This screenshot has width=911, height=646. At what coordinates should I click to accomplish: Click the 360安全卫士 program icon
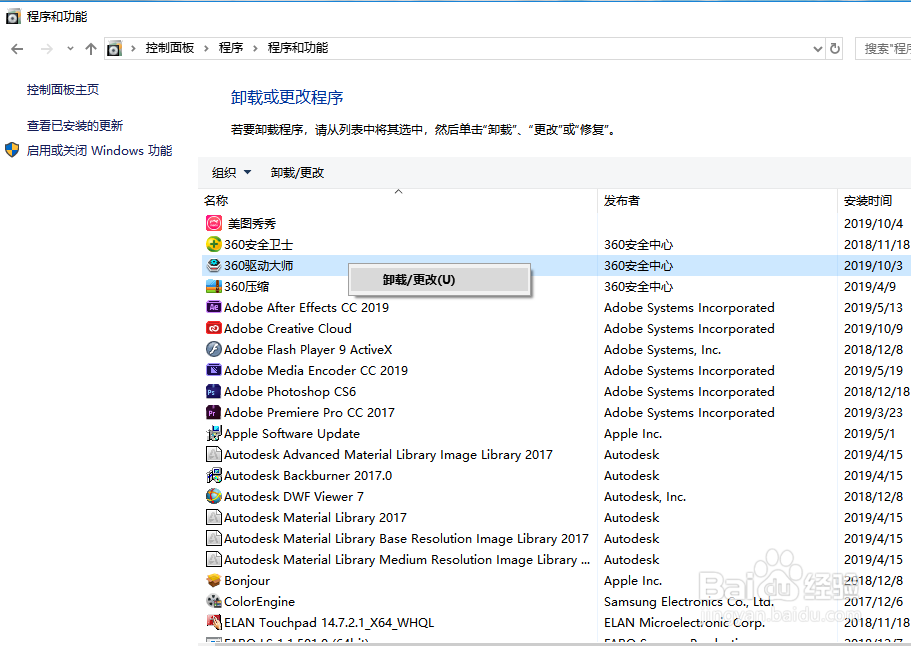point(214,244)
